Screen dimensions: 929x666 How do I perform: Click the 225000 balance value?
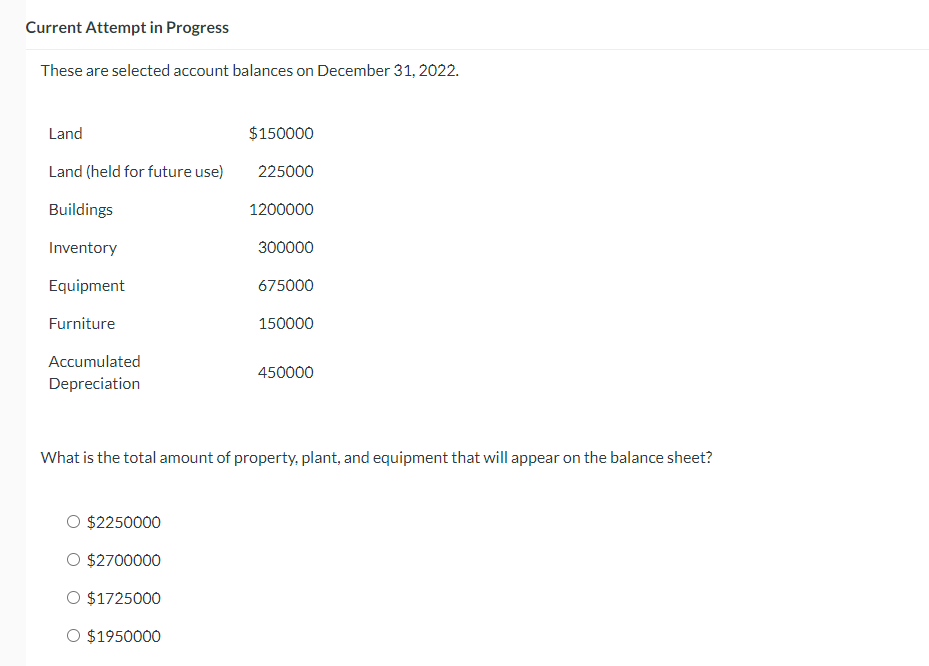tap(285, 171)
